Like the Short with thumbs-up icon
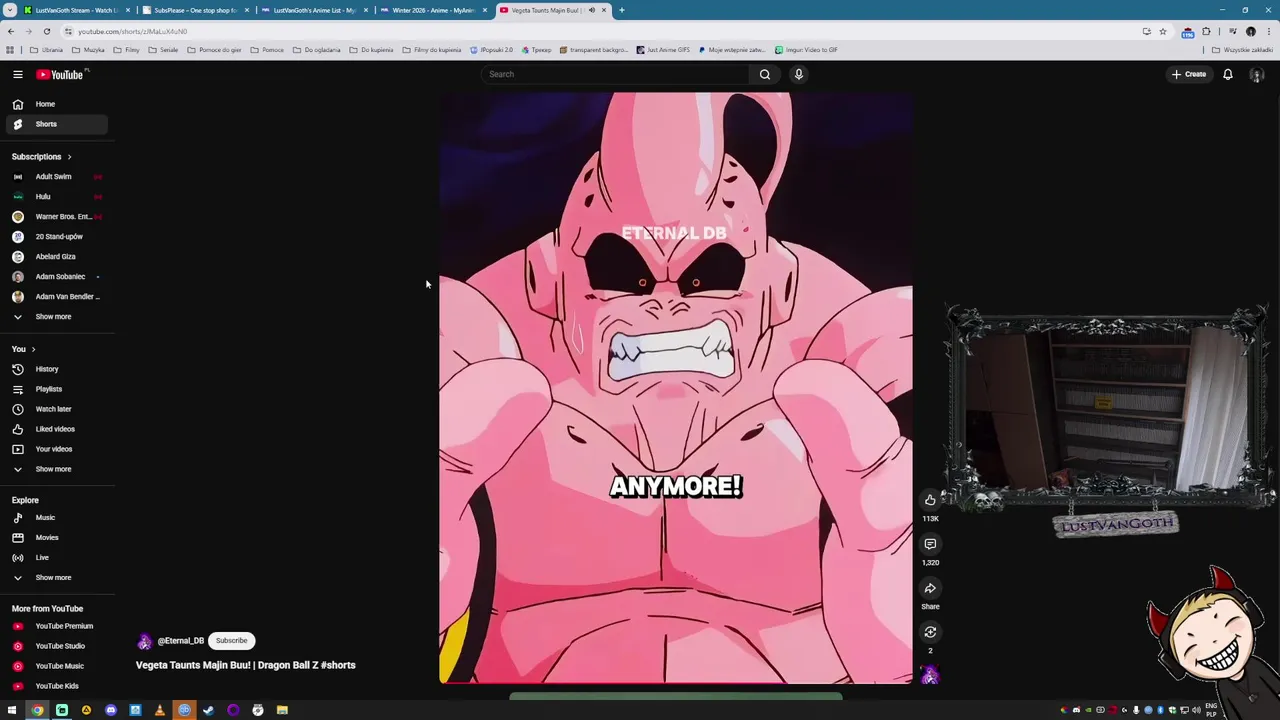 930,500
